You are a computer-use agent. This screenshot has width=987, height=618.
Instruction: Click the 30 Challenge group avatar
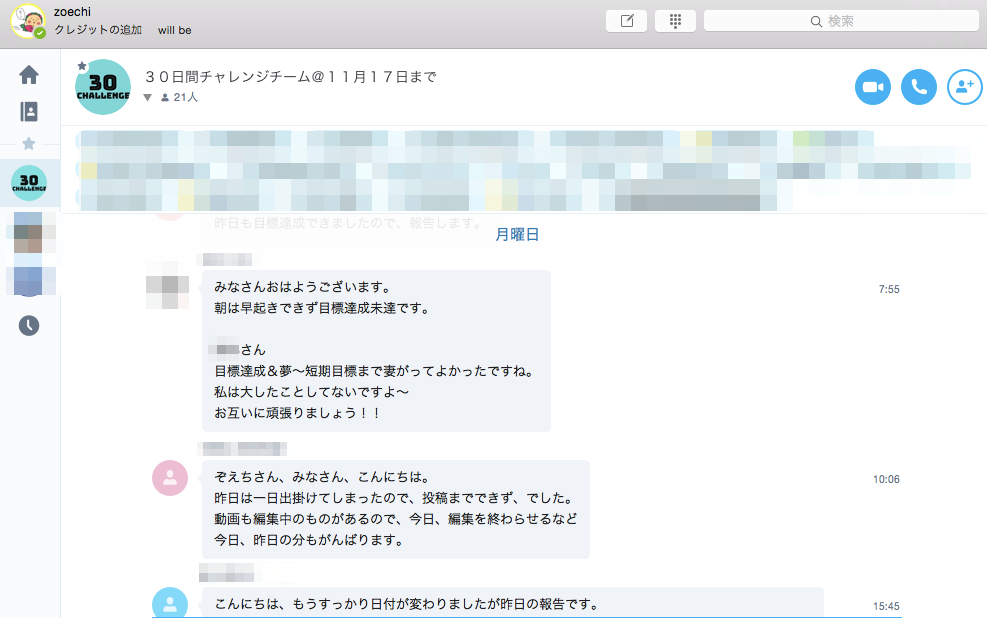pos(103,87)
